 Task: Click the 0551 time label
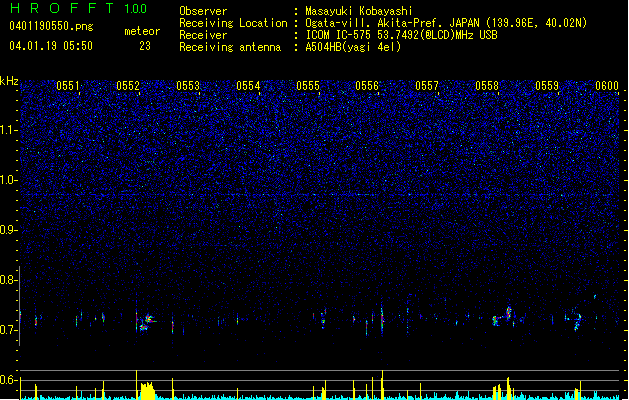point(68,86)
